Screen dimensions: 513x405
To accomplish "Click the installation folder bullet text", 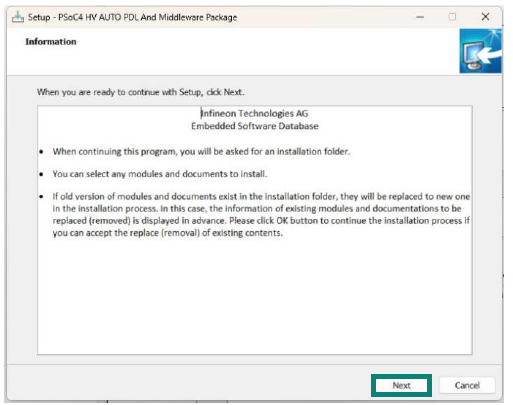I will (x=201, y=152).
